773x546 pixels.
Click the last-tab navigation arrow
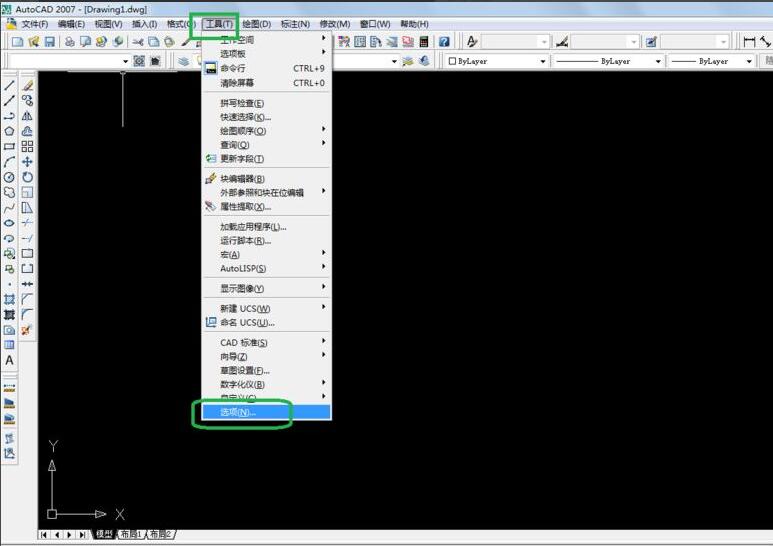point(82,534)
